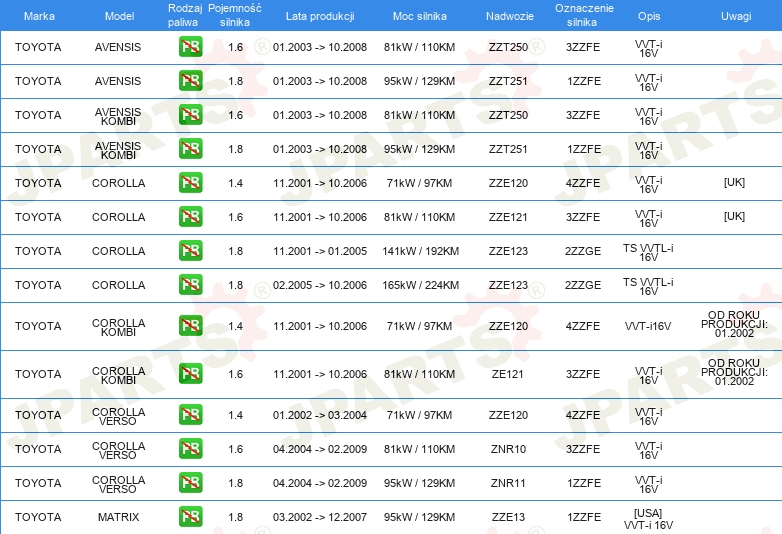This screenshot has height=534, width=782.
Task: Select the 01.2002 -> 03.2004 production years cell
Action: [320, 415]
